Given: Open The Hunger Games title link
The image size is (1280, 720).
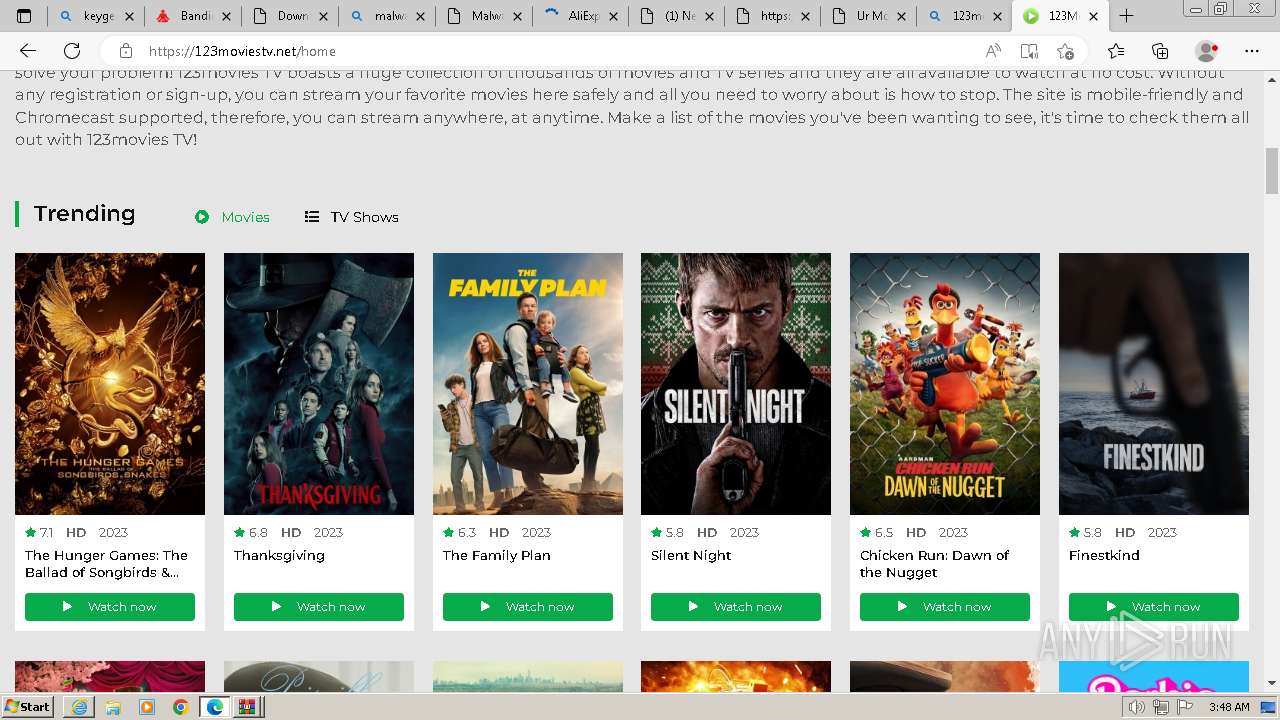Looking at the screenshot, I should pyautogui.click(x=106, y=564).
